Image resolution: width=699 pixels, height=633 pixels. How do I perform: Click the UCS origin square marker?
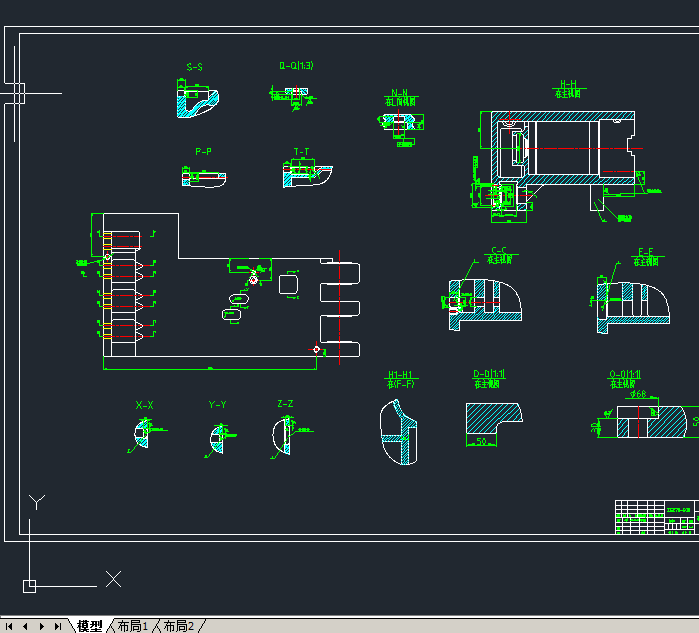(29, 586)
